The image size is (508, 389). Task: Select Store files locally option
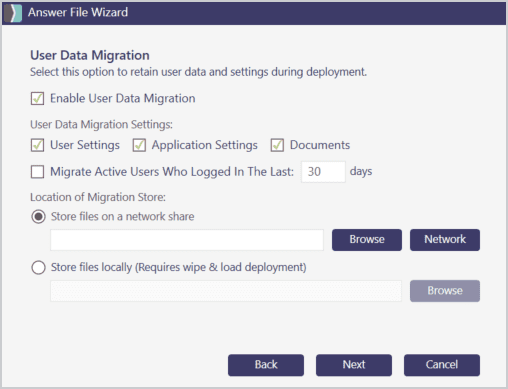coord(38,267)
